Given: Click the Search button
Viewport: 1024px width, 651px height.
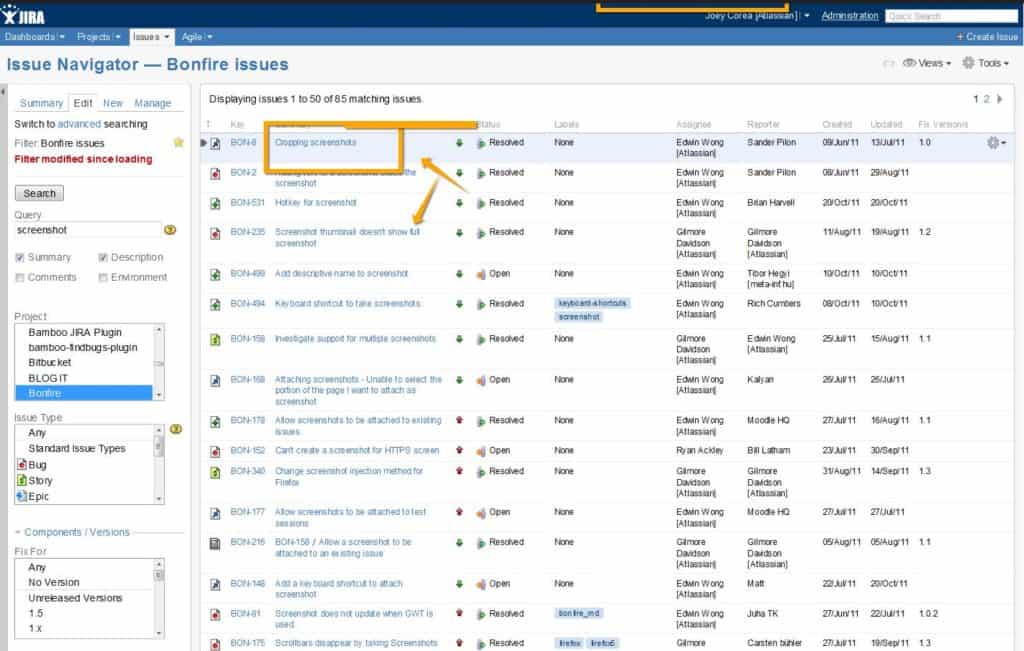Looking at the screenshot, I should [x=39, y=193].
